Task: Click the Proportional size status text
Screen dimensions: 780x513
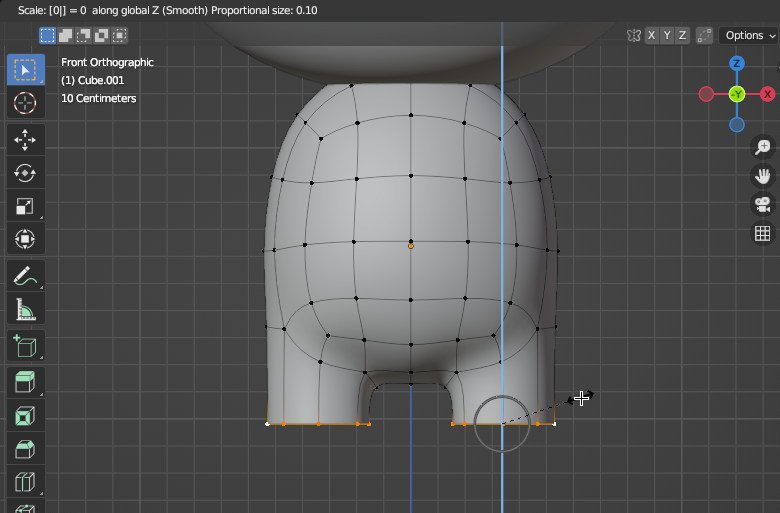Action: point(264,10)
